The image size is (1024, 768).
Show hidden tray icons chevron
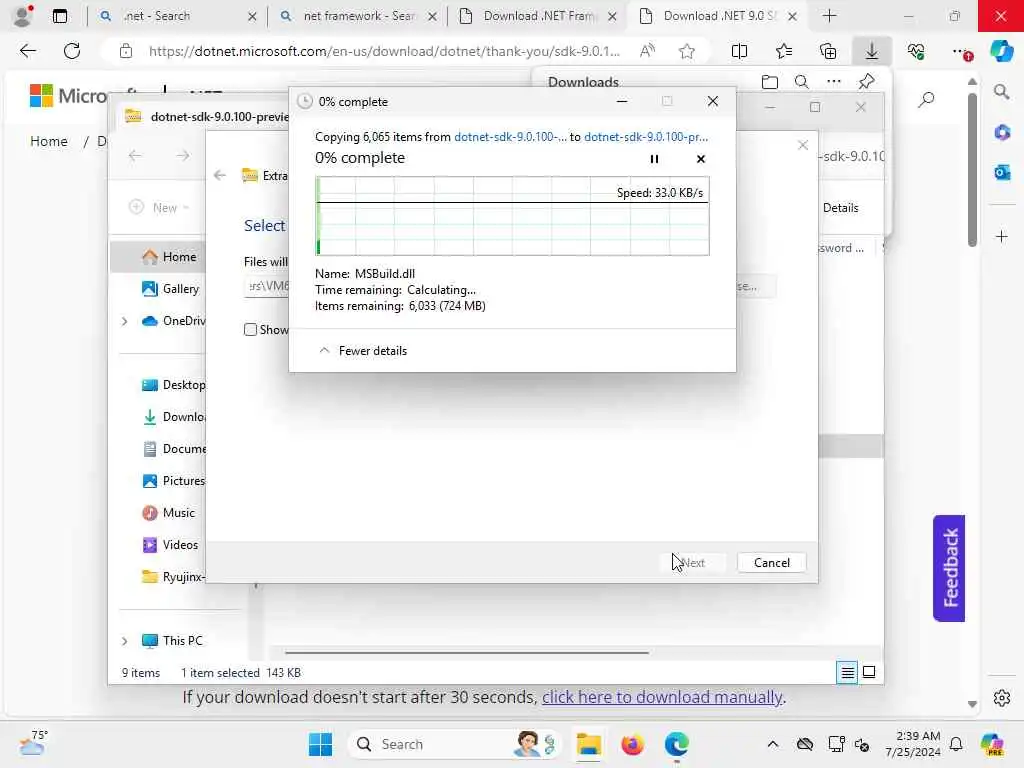coord(773,744)
